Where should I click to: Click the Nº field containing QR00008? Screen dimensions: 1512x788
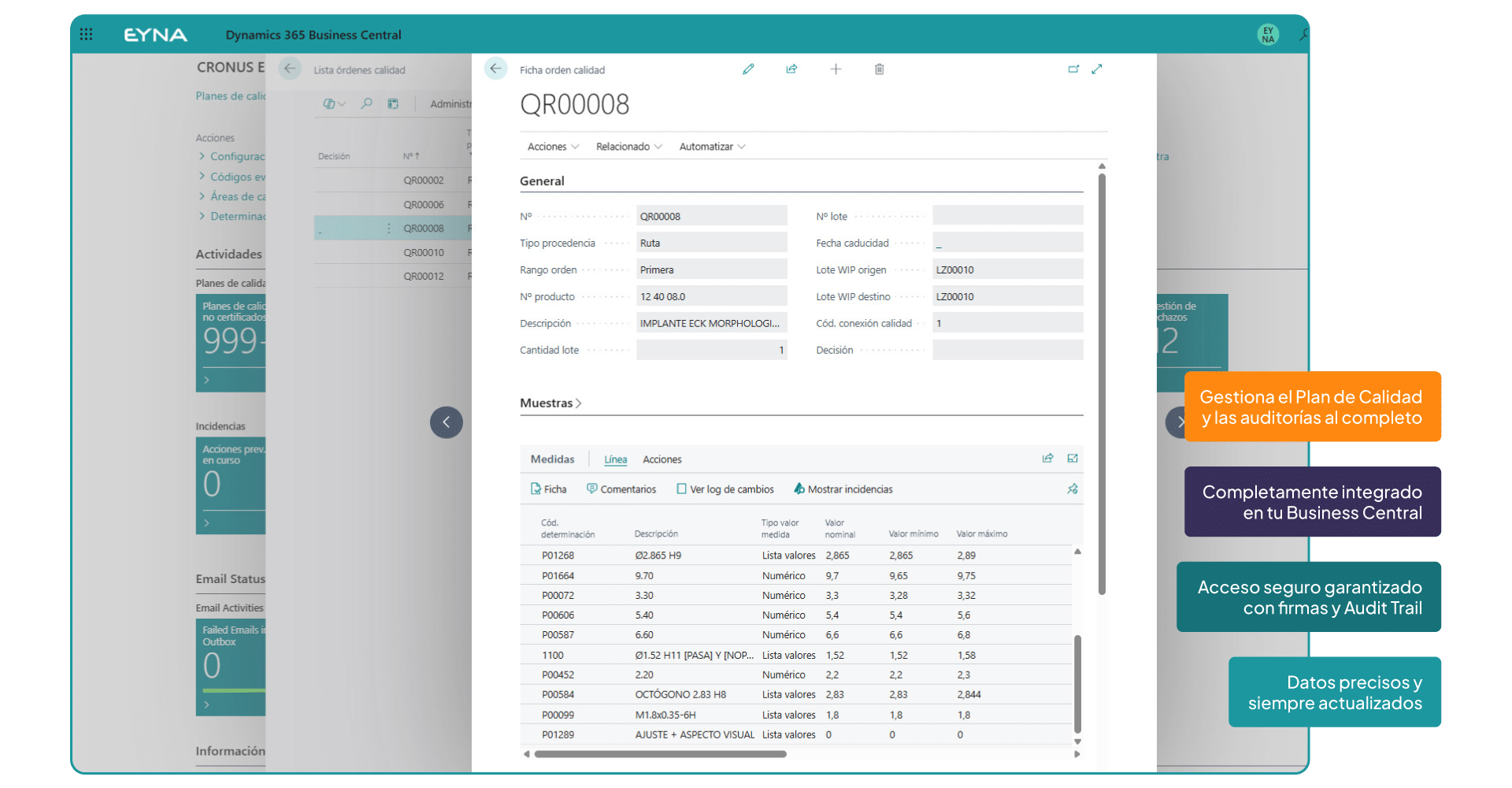coord(712,216)
